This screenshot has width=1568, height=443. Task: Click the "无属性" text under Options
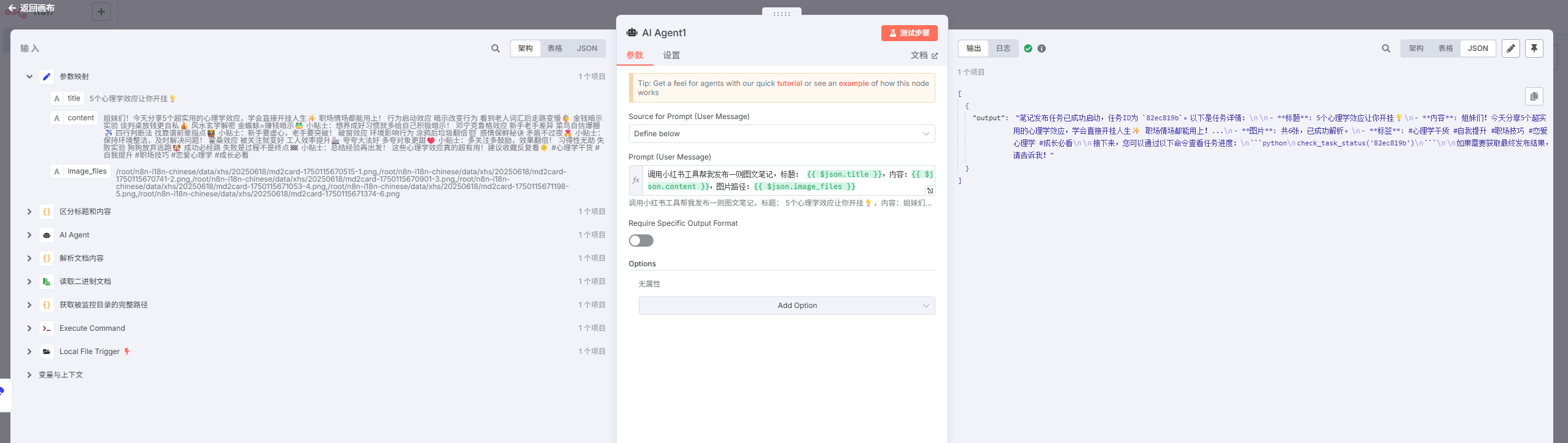coord(649,284)
